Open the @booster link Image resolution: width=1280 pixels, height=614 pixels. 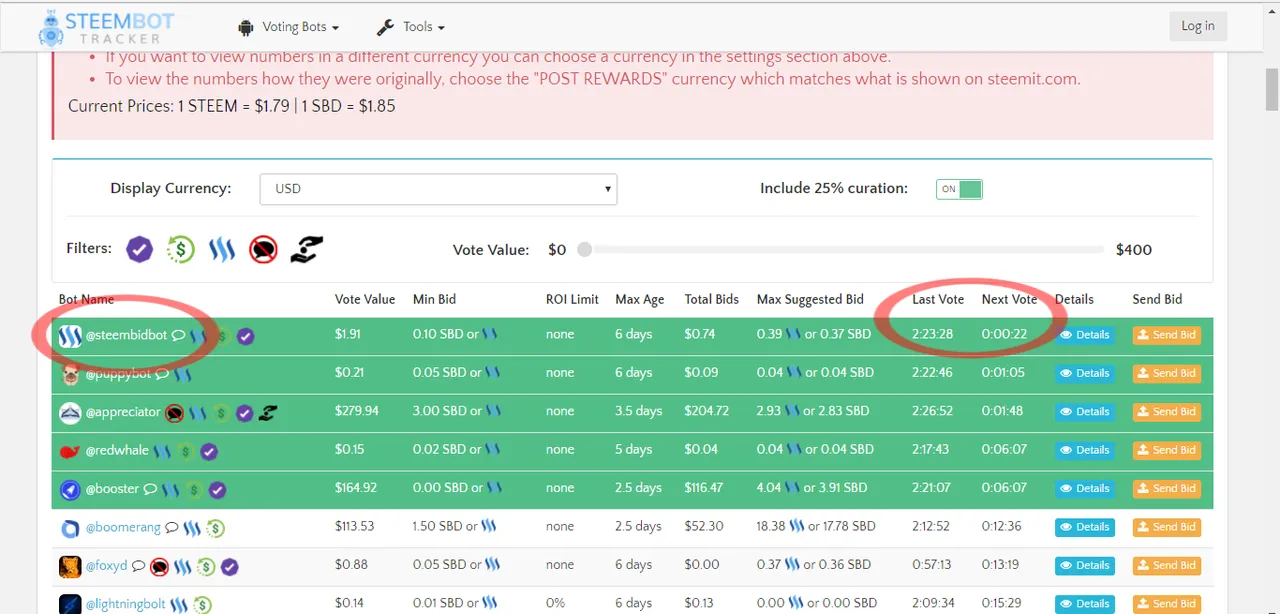(x=113, y=489)
